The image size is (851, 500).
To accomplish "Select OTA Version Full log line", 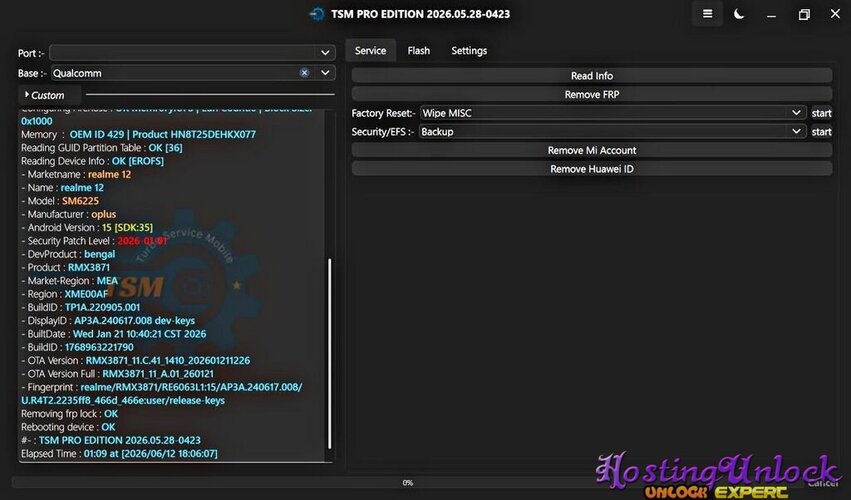I will click(x=117, y=374).
